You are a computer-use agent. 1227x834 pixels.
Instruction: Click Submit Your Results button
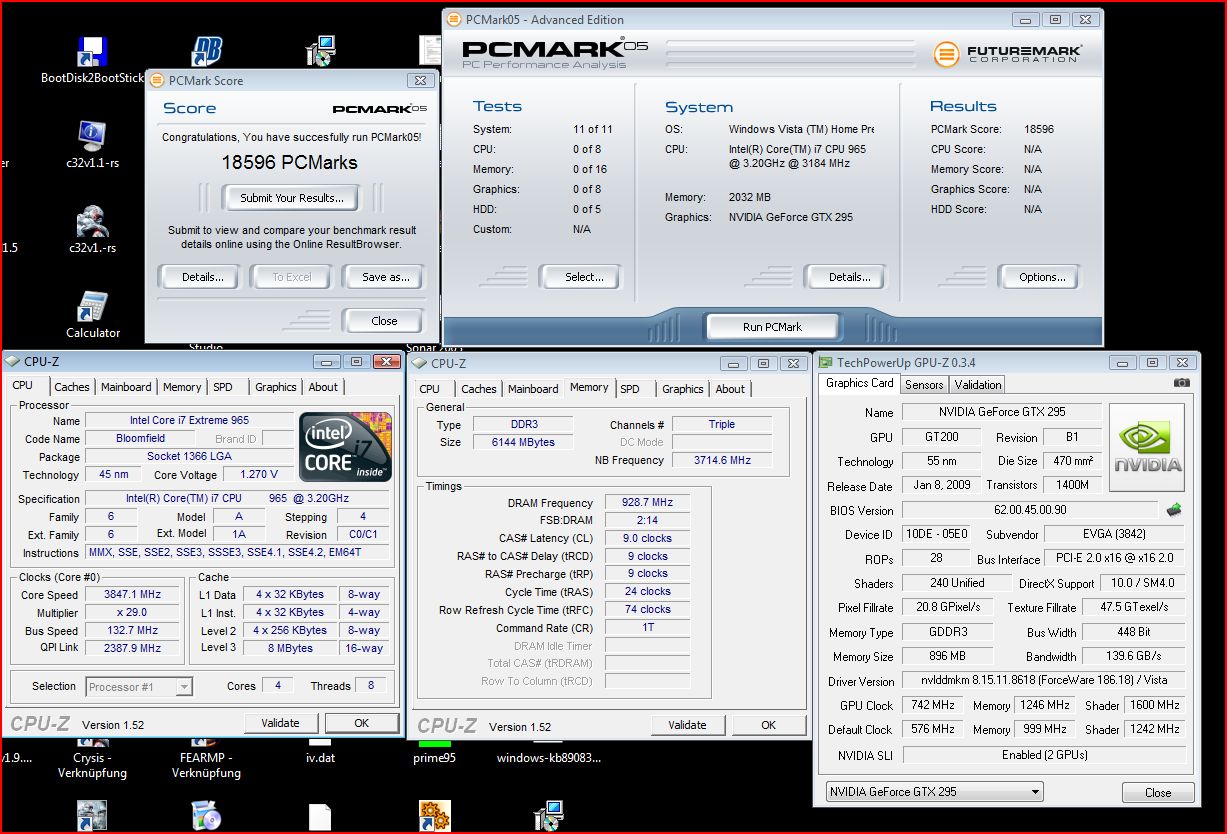click(x=292, y=198)
